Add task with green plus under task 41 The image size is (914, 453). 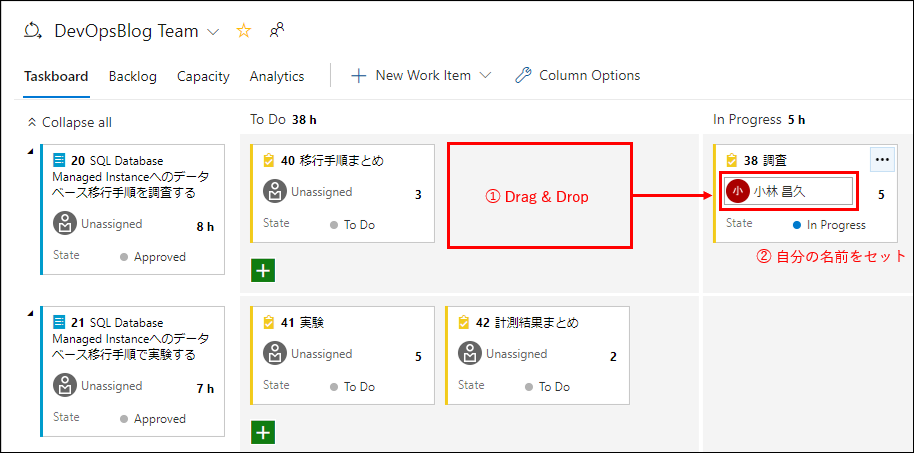263,433
